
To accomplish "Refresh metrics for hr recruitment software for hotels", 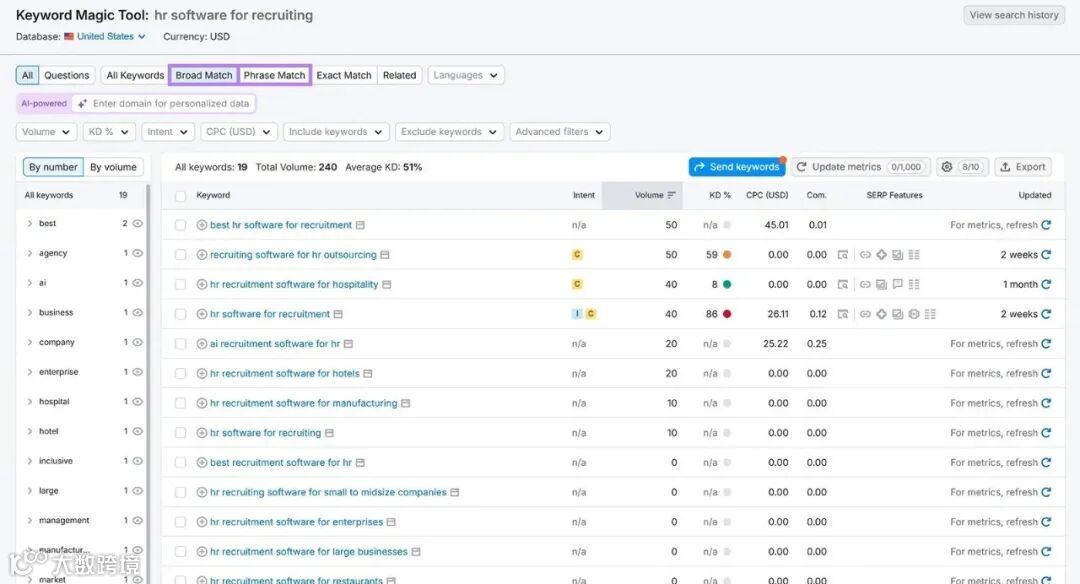I will pyautogui.click(x=1046, y=373).
